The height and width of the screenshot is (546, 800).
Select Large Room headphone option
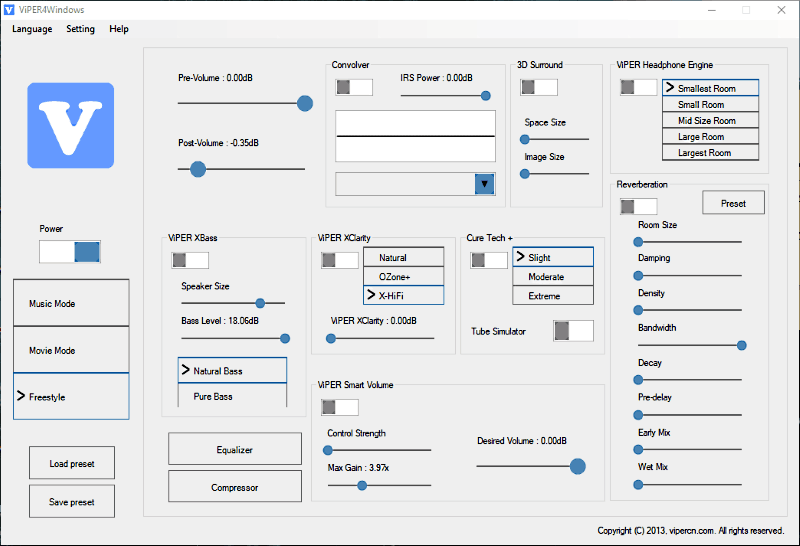point(710,136)
